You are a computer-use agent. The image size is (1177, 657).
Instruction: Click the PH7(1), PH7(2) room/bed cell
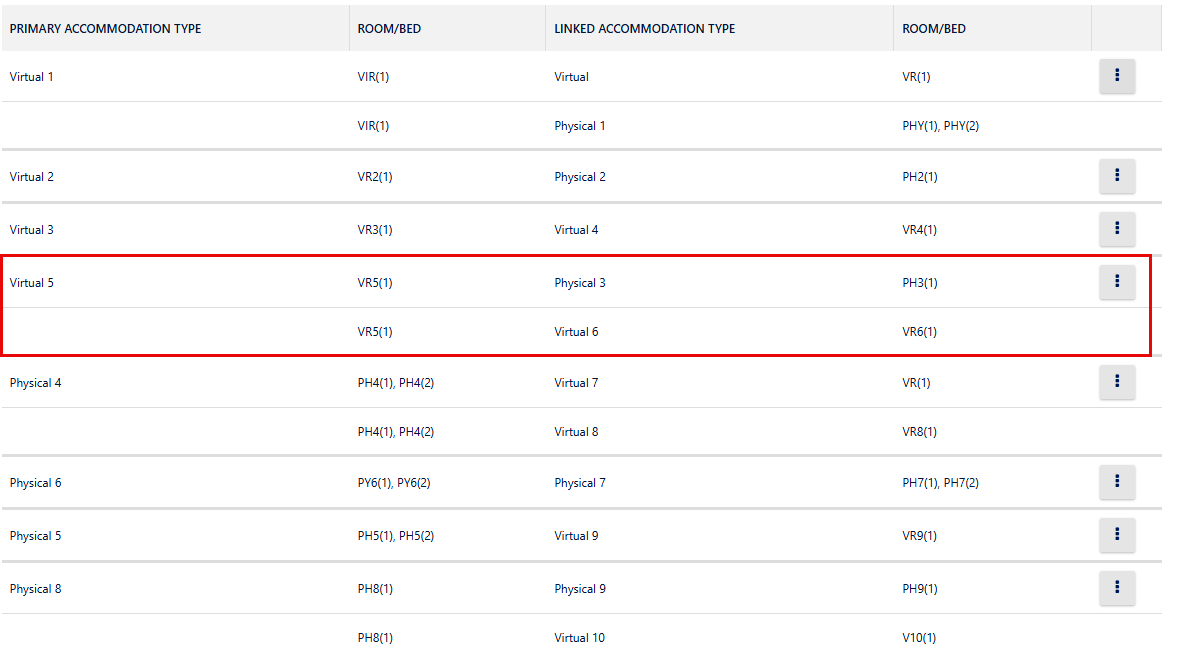pos(940,483)
